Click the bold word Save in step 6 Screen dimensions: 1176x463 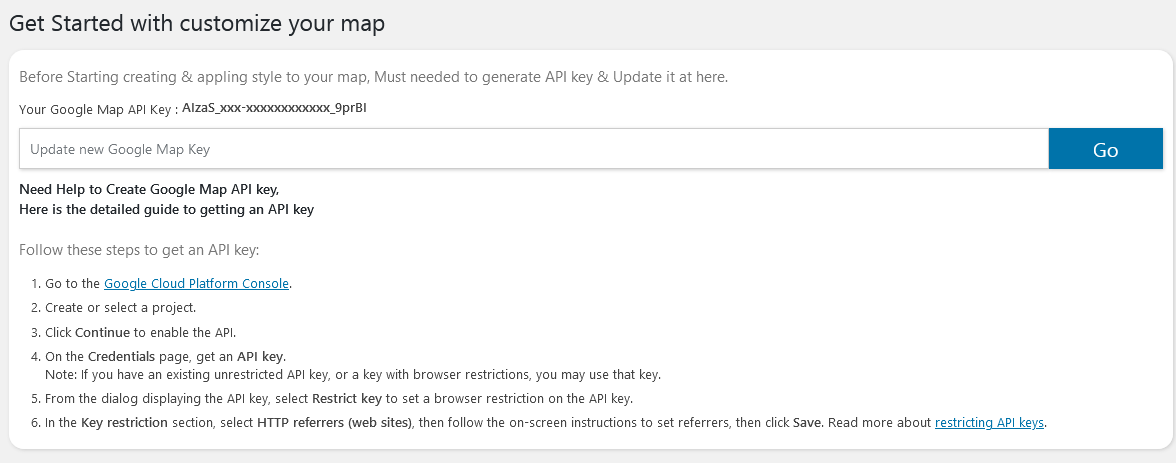(808, 422)
